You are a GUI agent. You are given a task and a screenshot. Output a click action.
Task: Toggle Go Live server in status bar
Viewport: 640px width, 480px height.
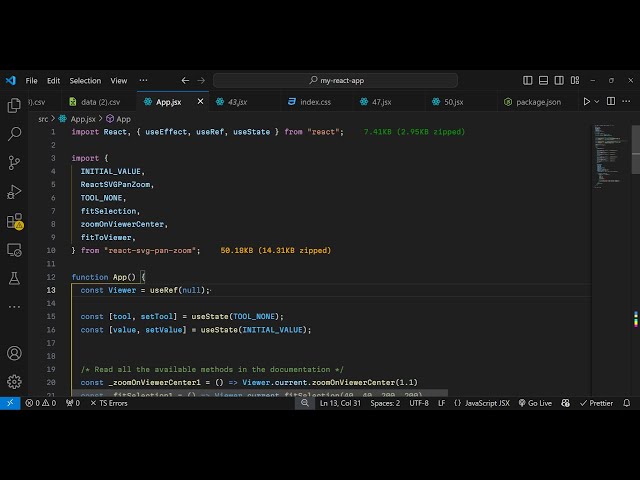[x=535, y=403]
